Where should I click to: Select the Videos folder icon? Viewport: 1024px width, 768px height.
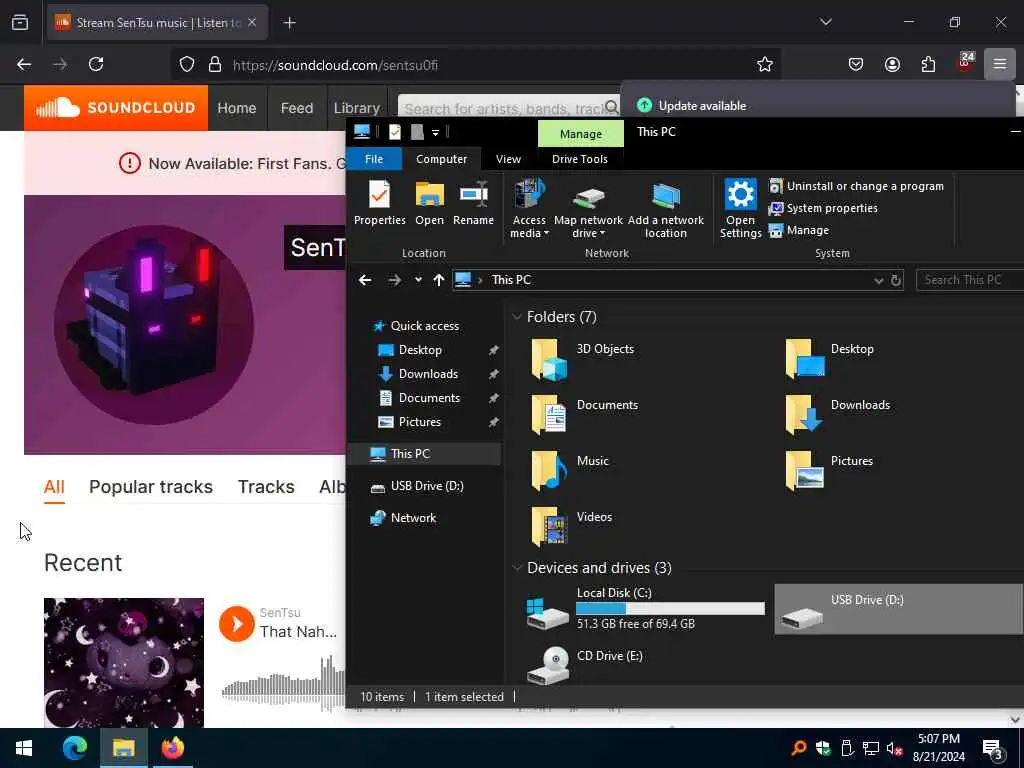click(x=549, y=526)
